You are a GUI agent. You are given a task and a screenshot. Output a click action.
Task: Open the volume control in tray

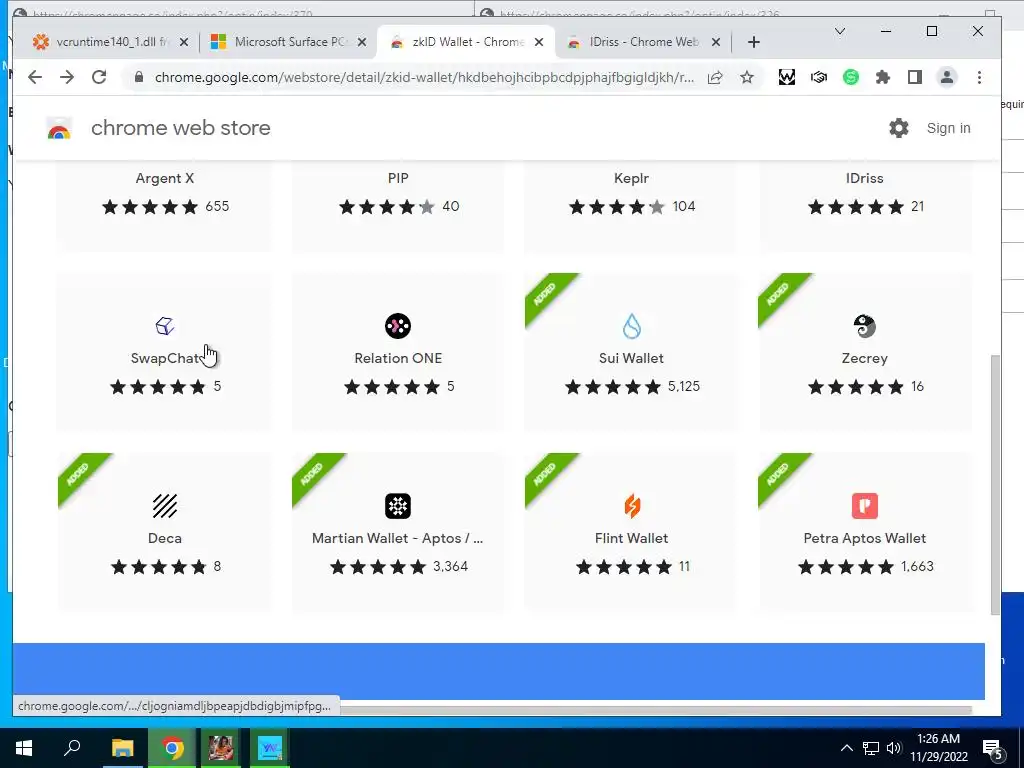click(894, 748)
